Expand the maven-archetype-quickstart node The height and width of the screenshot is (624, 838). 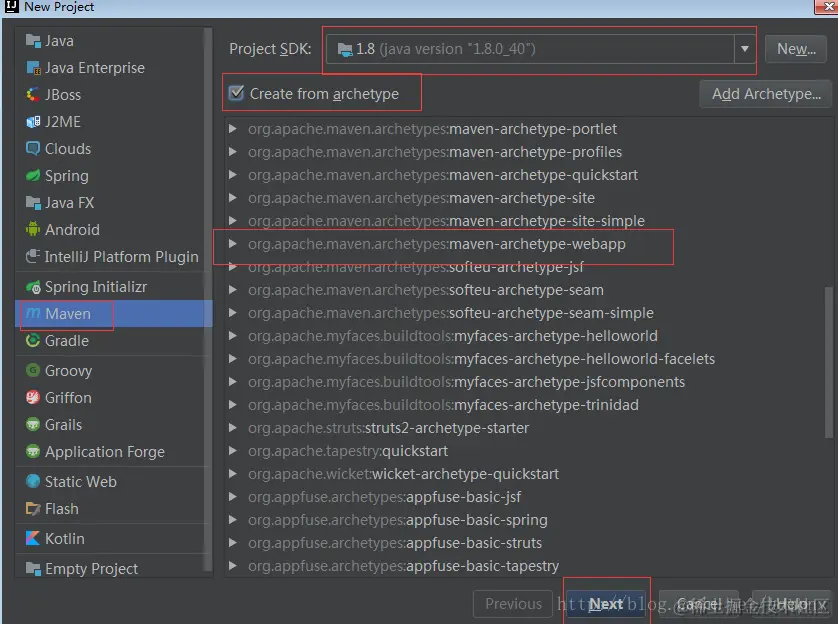click(232, 175)
